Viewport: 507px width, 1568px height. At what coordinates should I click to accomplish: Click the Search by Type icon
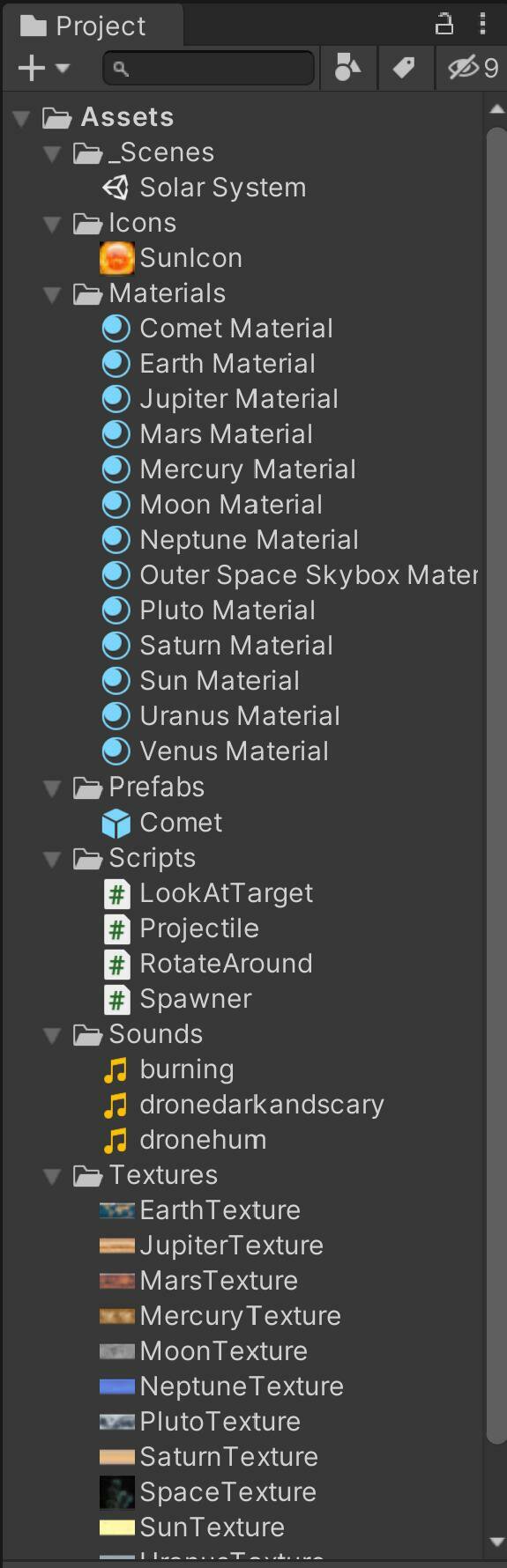click(348, 67)
